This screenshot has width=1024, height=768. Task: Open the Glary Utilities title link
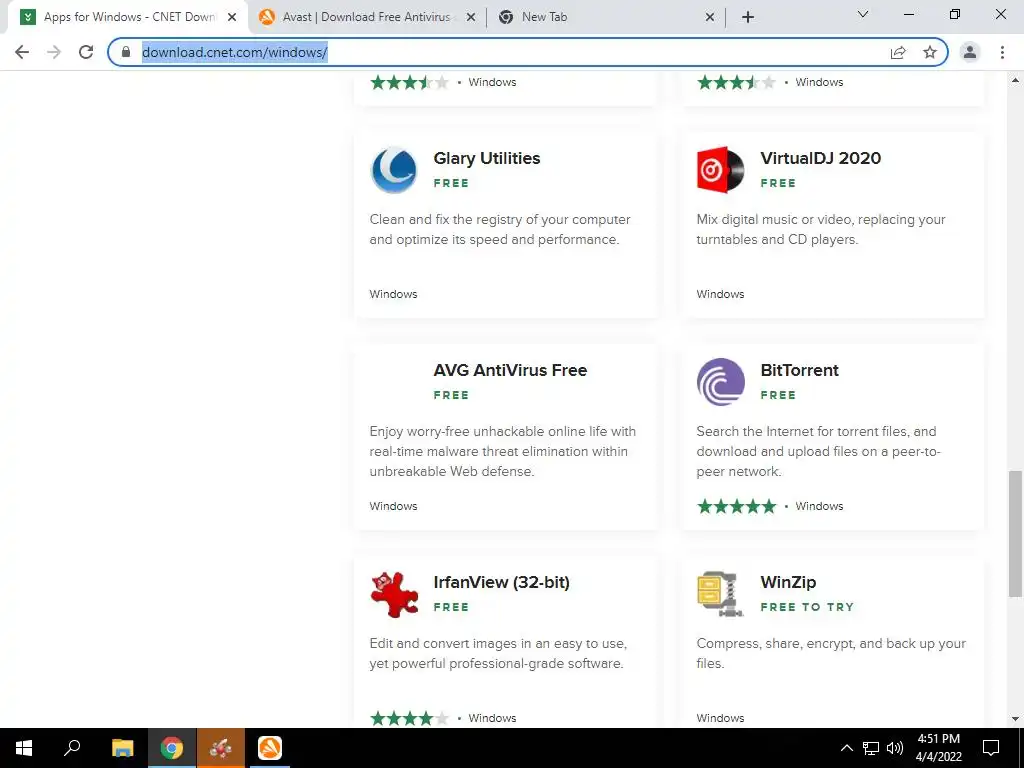click(487, 158)
